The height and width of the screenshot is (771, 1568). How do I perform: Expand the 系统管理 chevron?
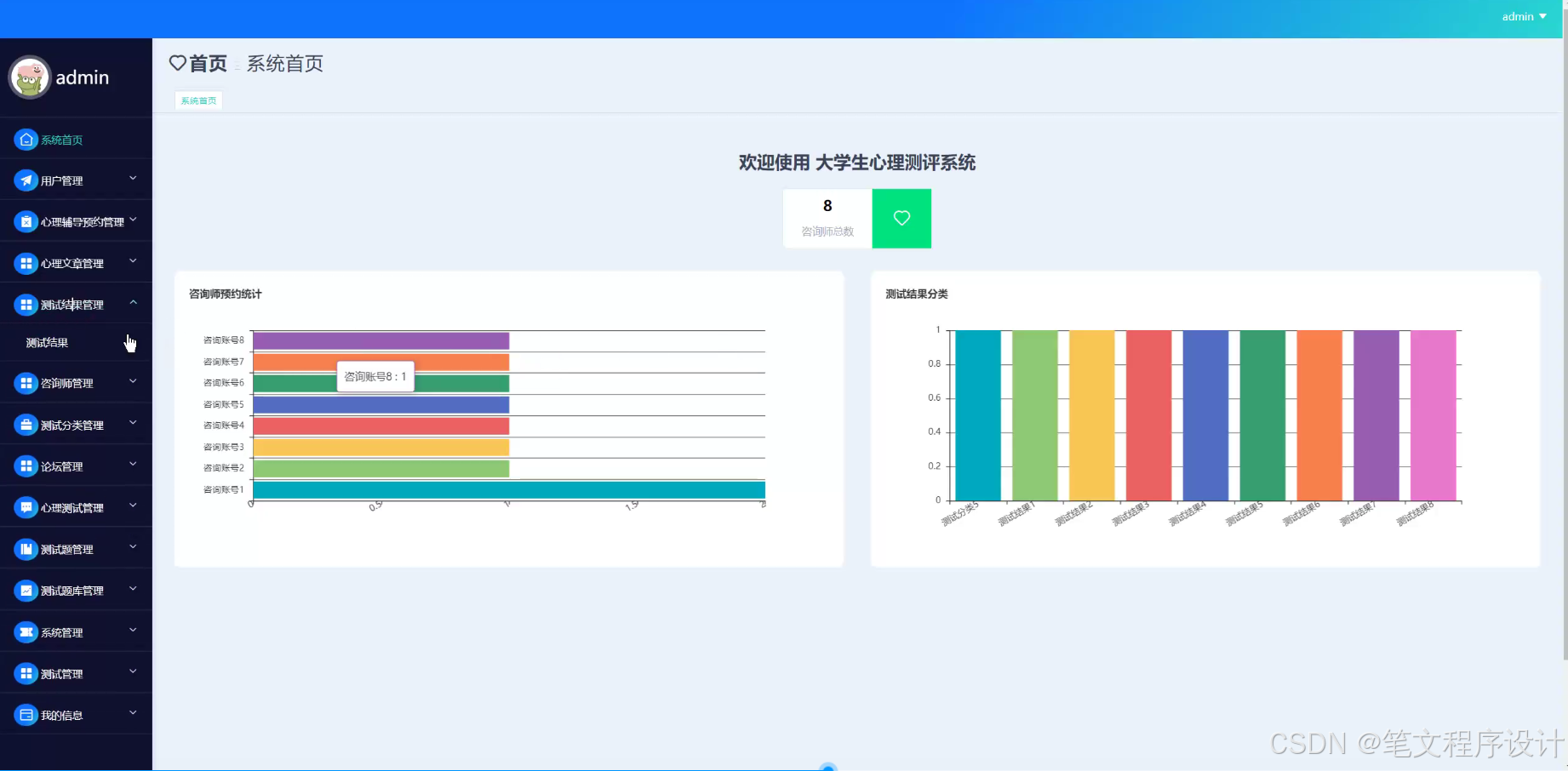click(x=133, y=631)
